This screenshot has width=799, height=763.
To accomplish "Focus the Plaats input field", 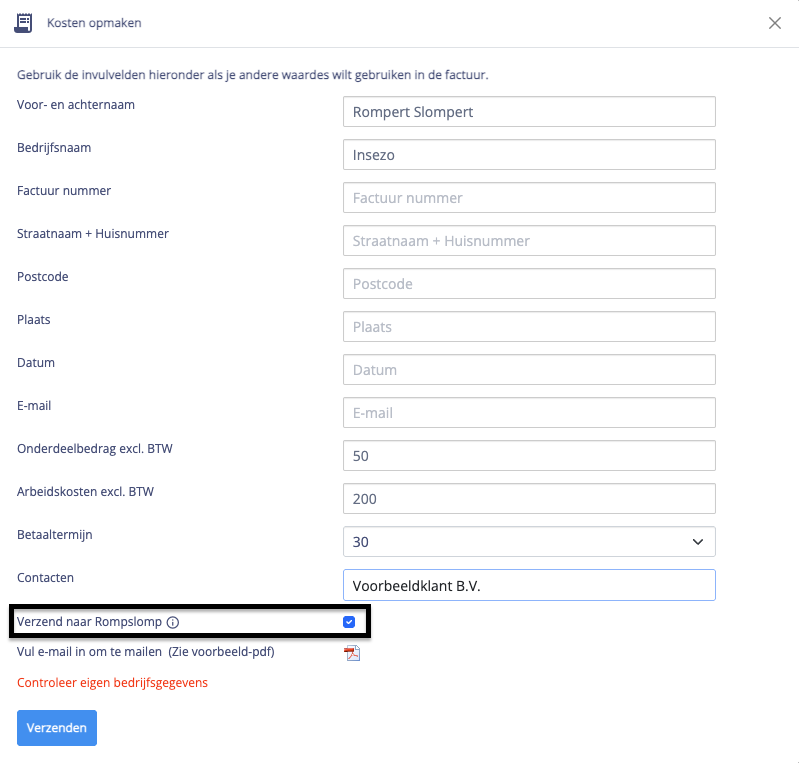I will (529, 326).
